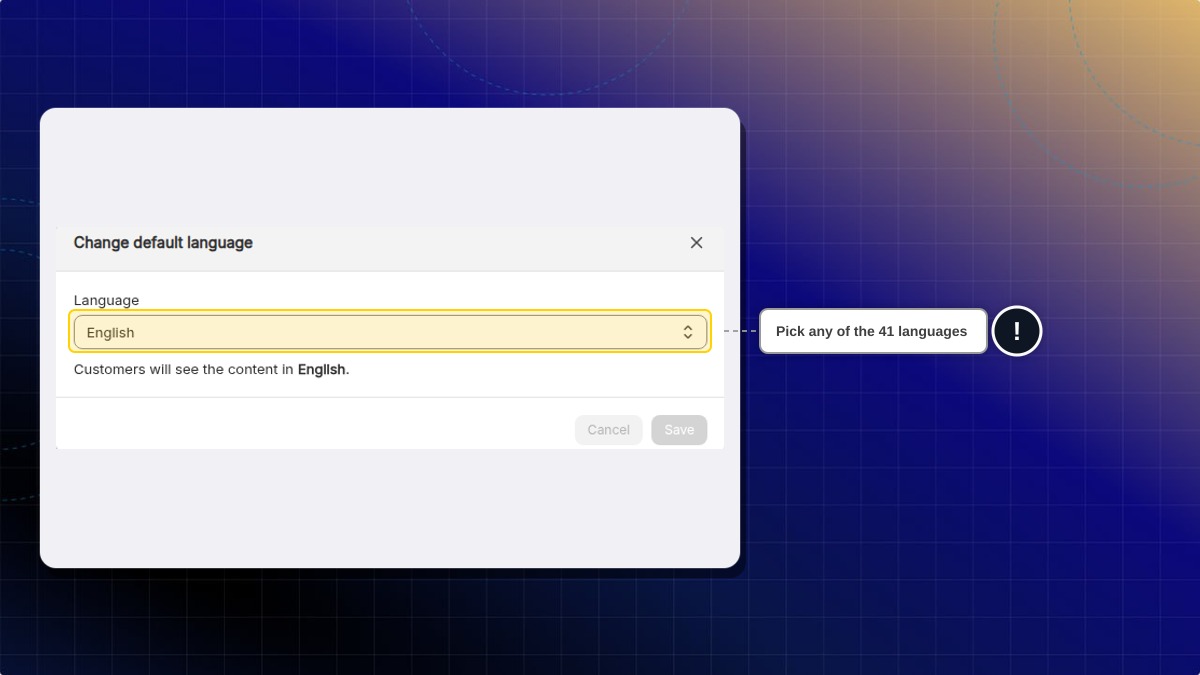Click the "Language" field label

tap(106, 300)
